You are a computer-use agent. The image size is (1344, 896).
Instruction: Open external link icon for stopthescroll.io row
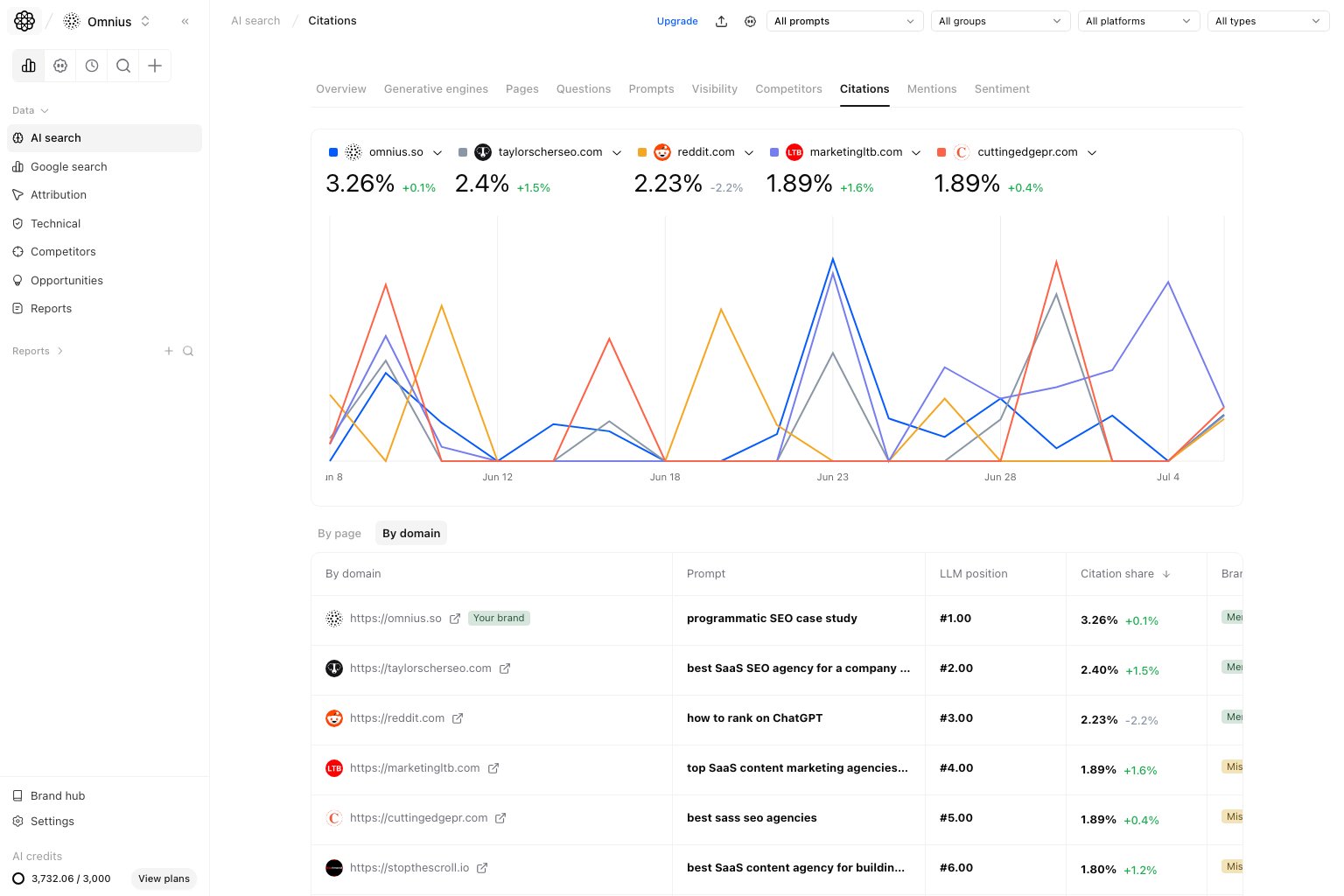(482, 868)
